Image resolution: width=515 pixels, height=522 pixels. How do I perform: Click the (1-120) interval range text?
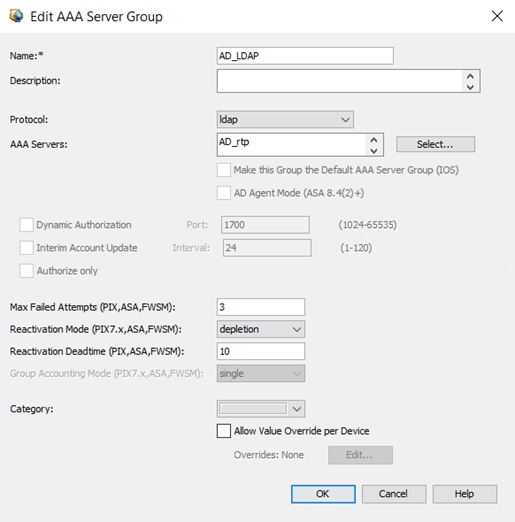coord(356,248)
